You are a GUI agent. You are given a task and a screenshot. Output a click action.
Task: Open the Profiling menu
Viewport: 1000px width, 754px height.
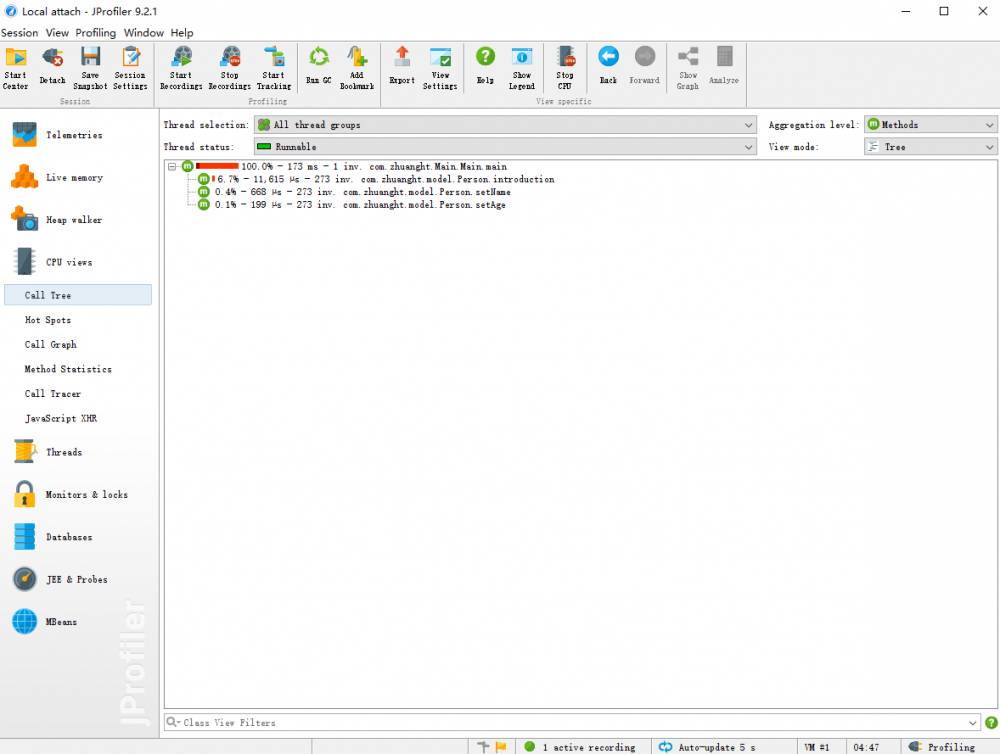pyautogui.click(x=96, y=33)
